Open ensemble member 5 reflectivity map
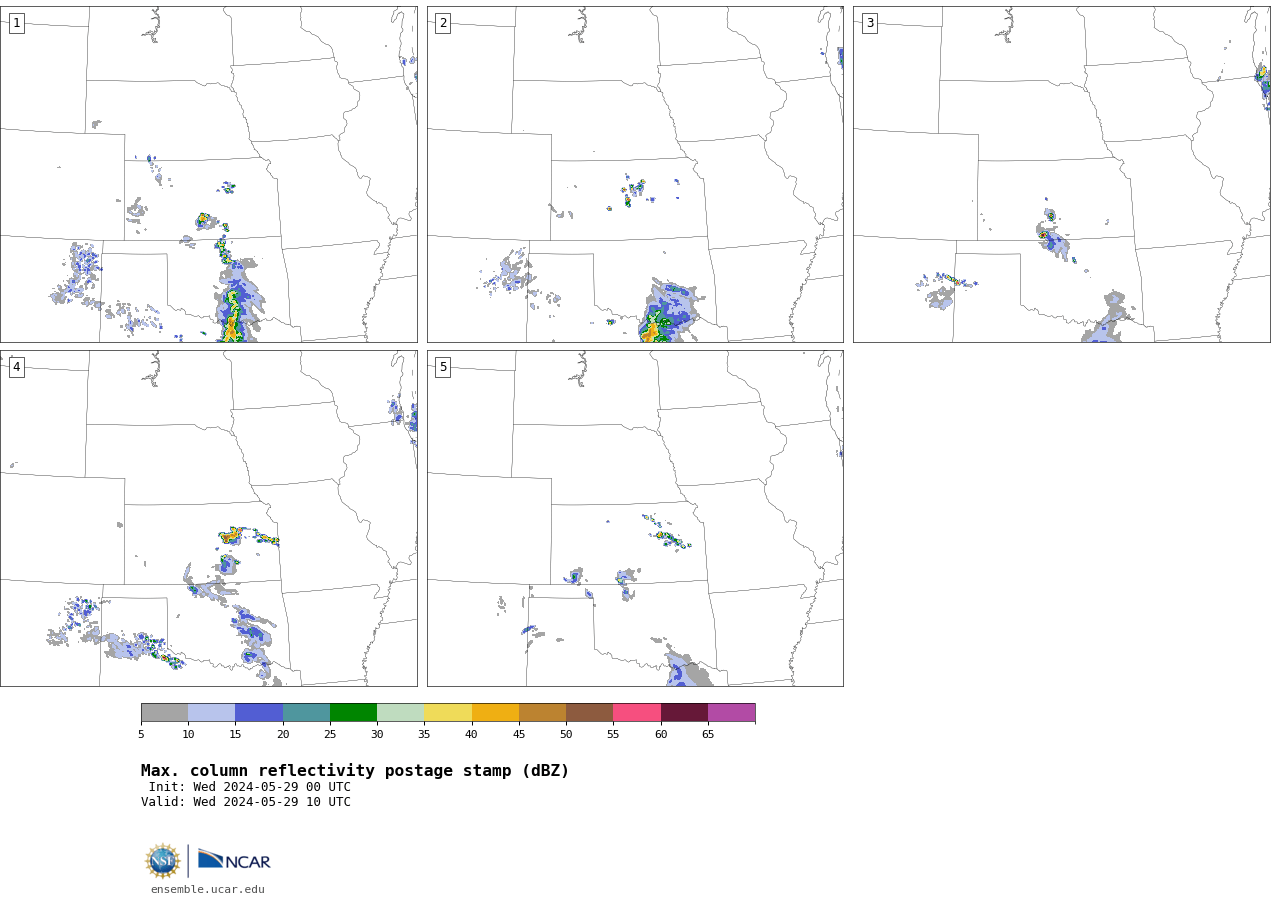 (x=635, y=518)
